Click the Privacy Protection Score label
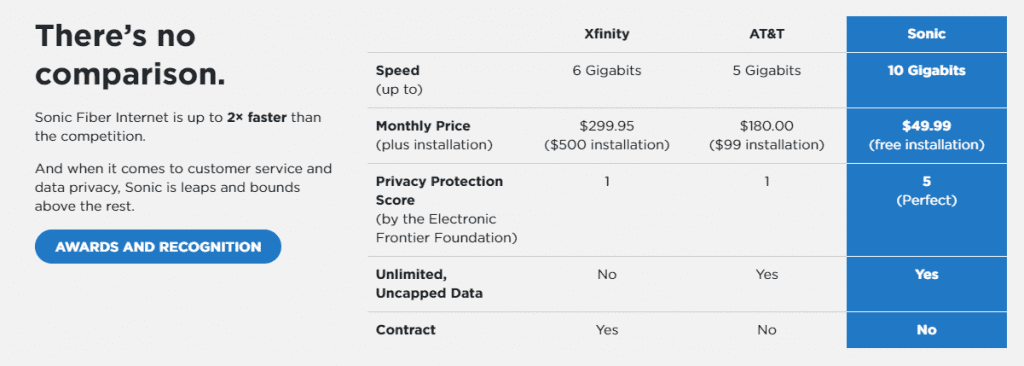The height and width of the screenshot is (366, 1024). 446,209
